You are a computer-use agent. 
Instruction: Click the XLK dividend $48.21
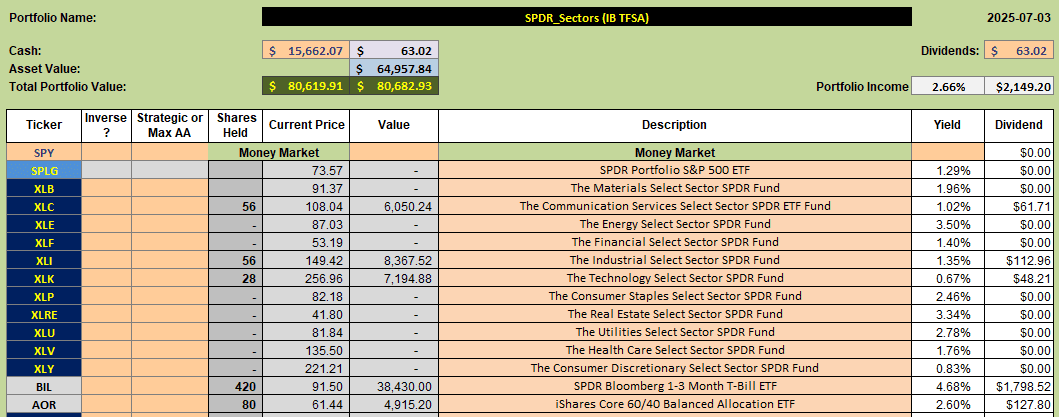pos(1018,278)
